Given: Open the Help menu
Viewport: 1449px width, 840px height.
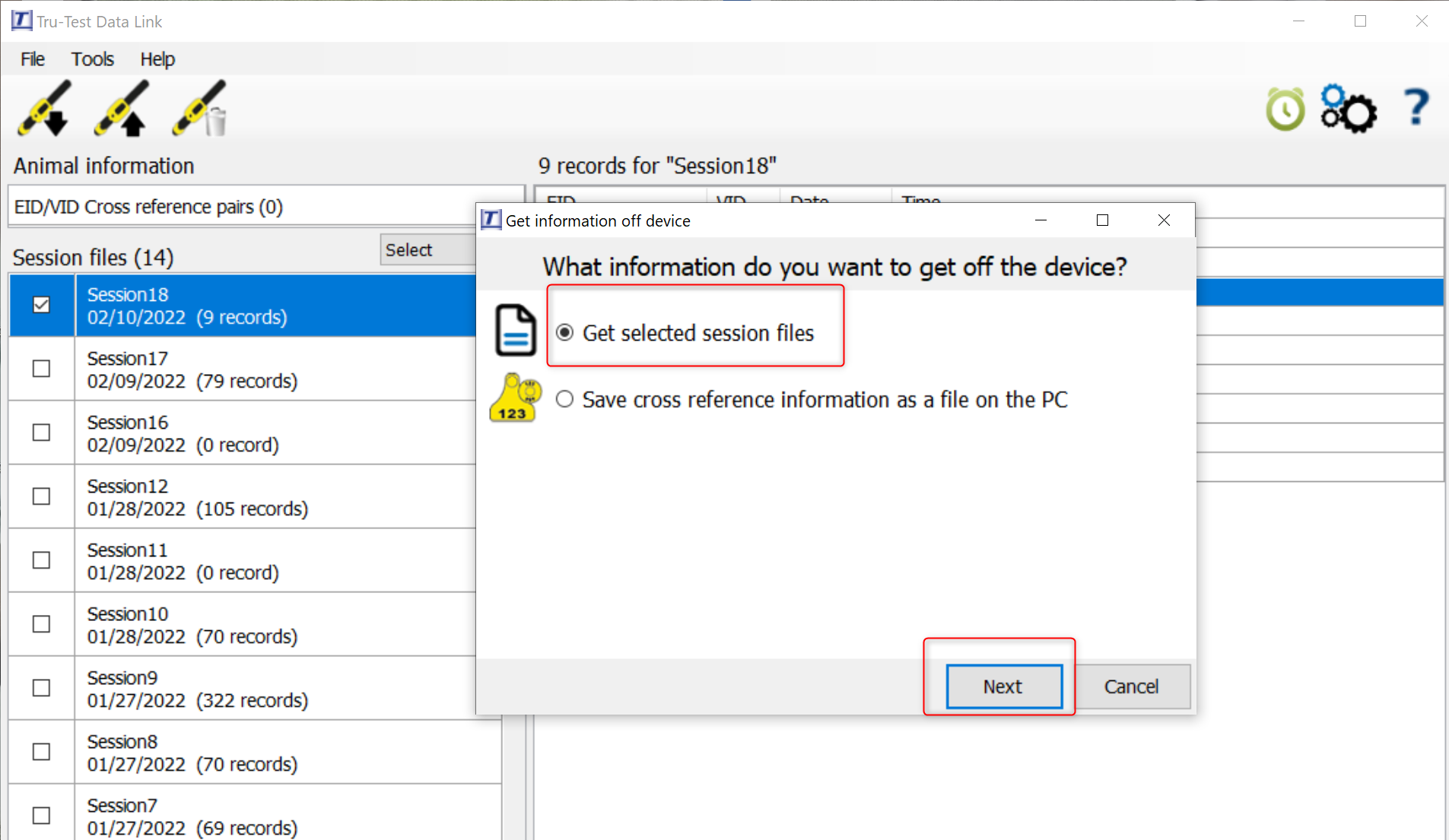Looking at the screenshot, I should tap(157, 59).
